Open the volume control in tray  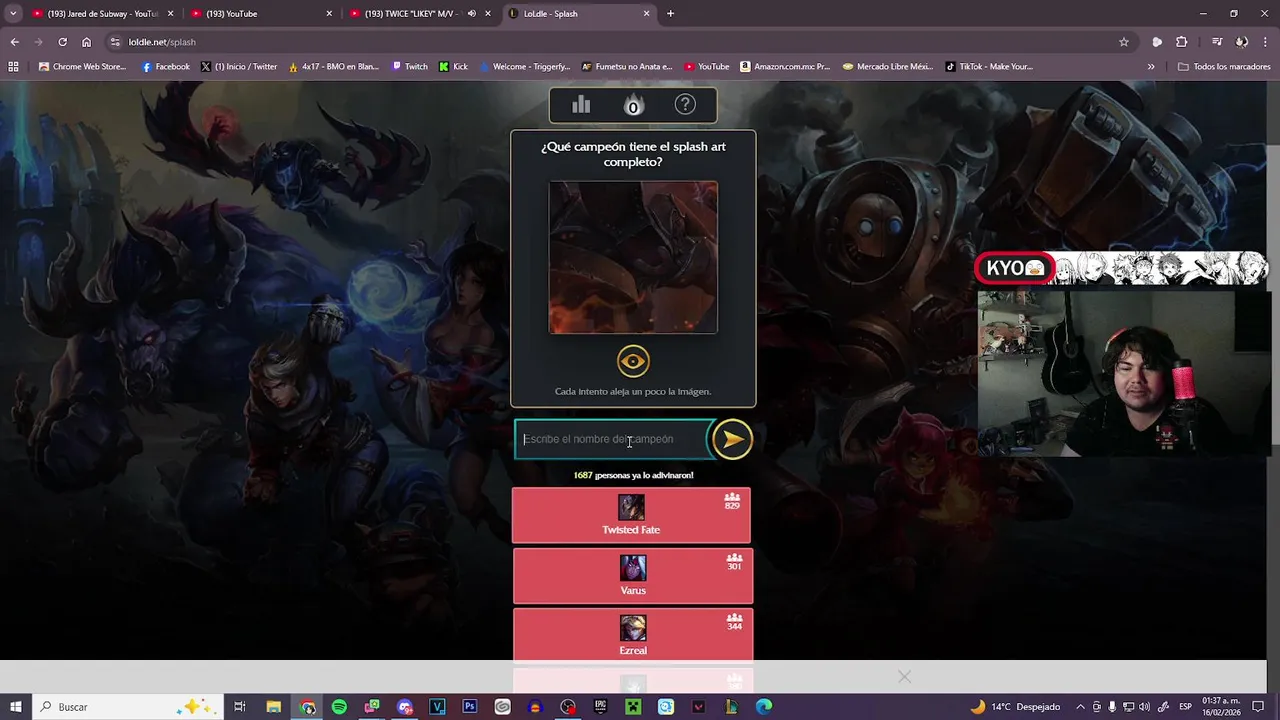pos(1144,707)
